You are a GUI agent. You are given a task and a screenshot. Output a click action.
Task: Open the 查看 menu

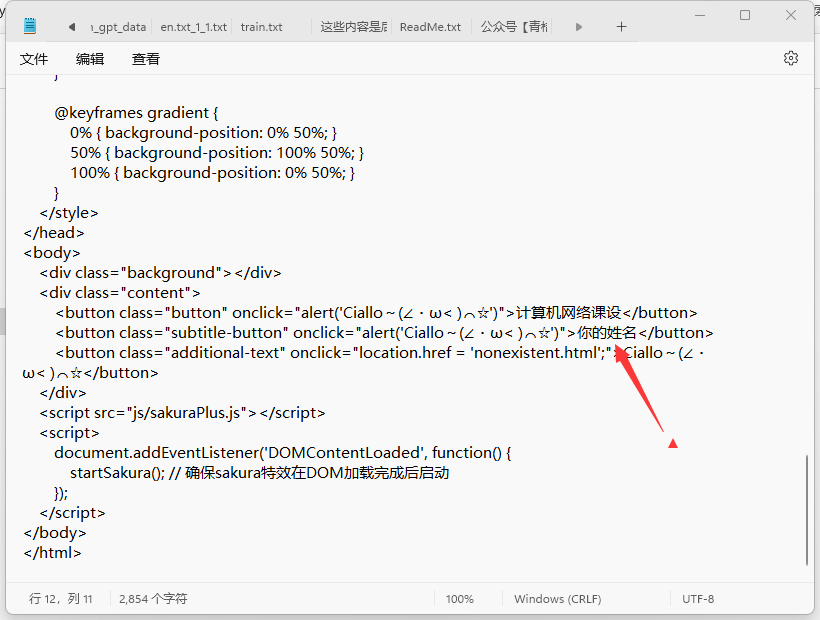click(146, 59)
